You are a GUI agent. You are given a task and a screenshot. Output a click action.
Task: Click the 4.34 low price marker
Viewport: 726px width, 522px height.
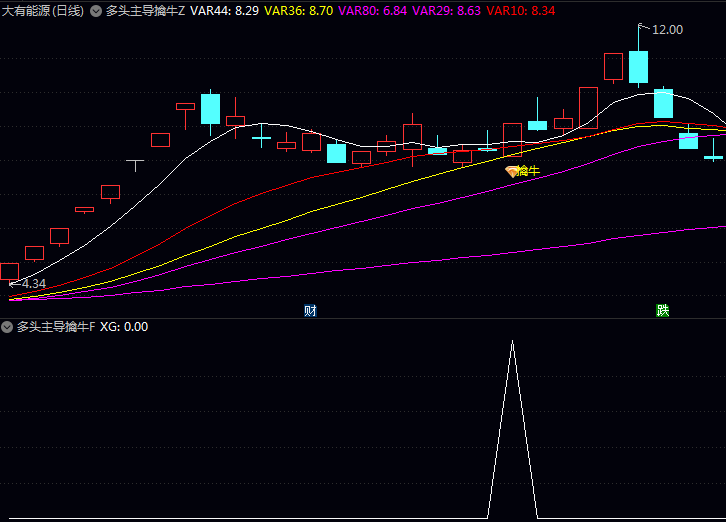pyautogui.click(x=33, y=284)
